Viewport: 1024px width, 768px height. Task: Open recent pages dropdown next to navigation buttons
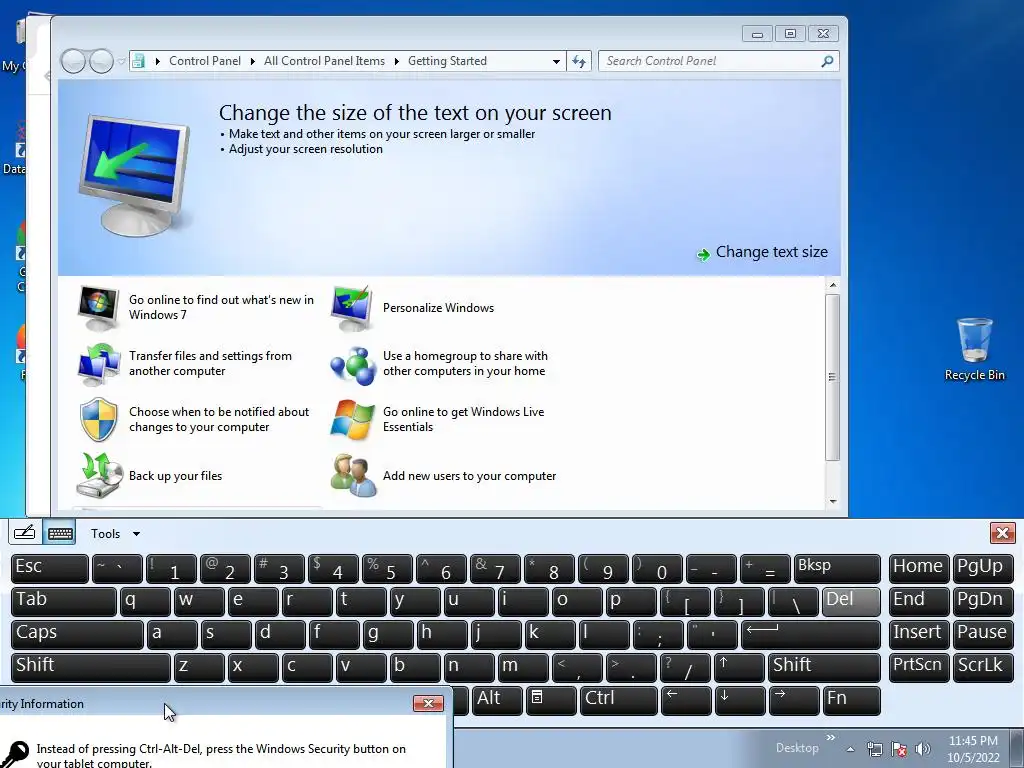(121, 61)
